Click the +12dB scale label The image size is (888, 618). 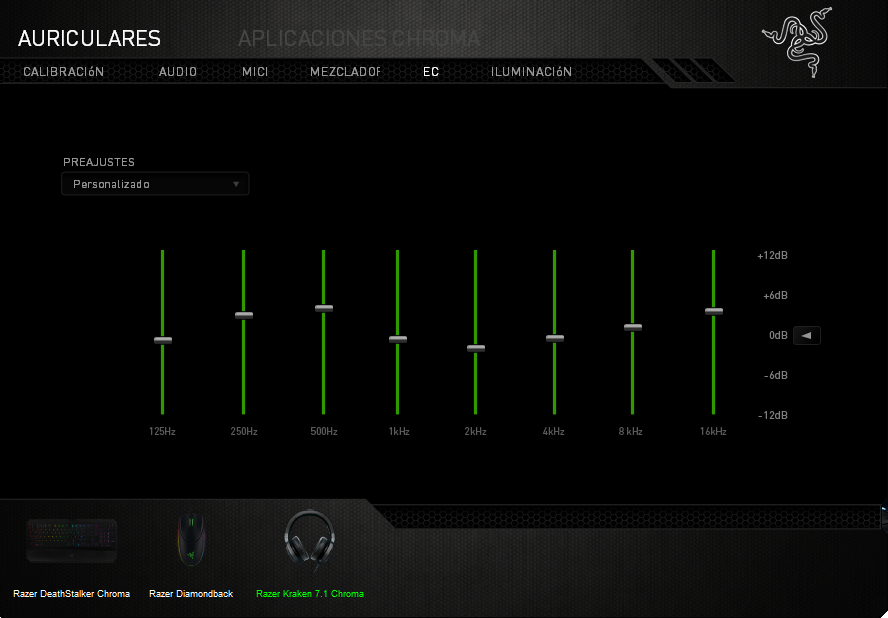pos(772,255)
